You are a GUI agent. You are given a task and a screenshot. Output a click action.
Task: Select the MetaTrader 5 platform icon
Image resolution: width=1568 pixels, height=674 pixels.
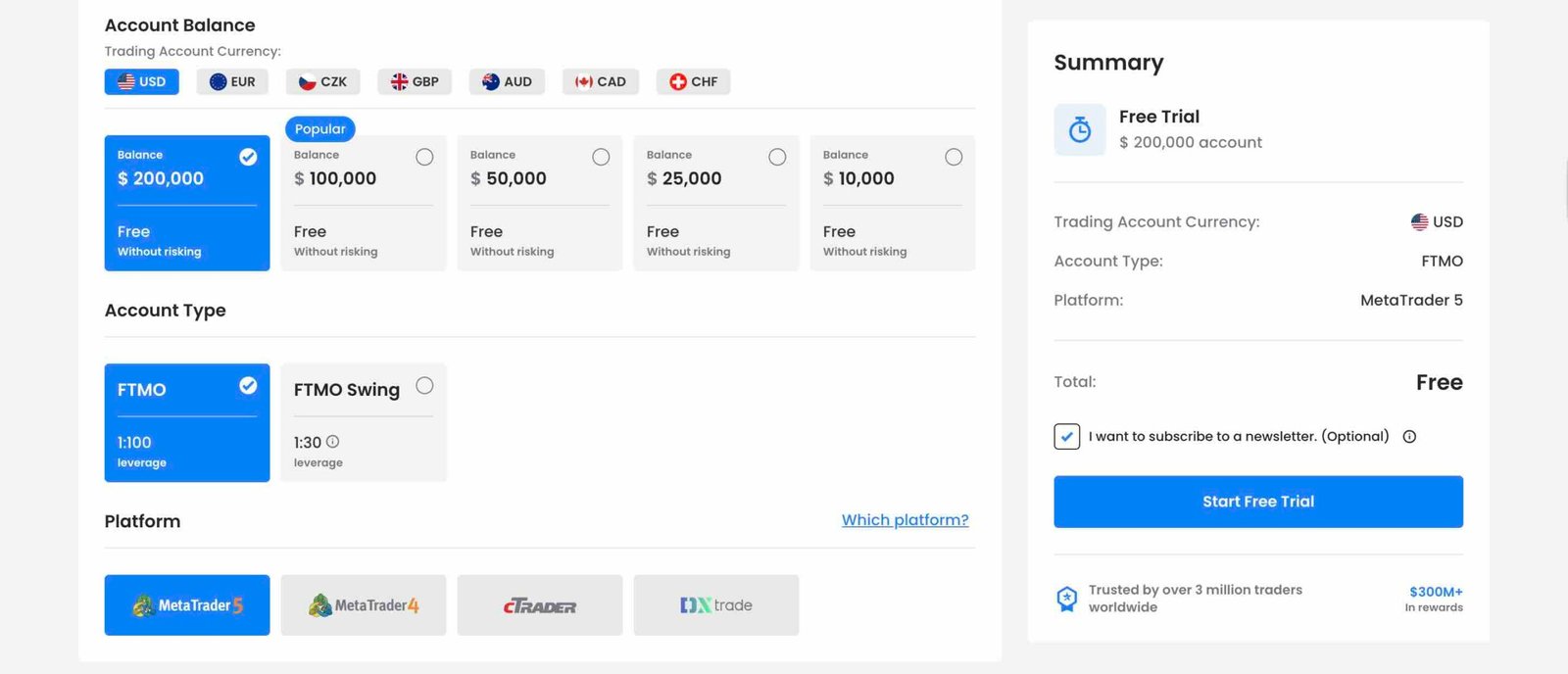(187, 605)
